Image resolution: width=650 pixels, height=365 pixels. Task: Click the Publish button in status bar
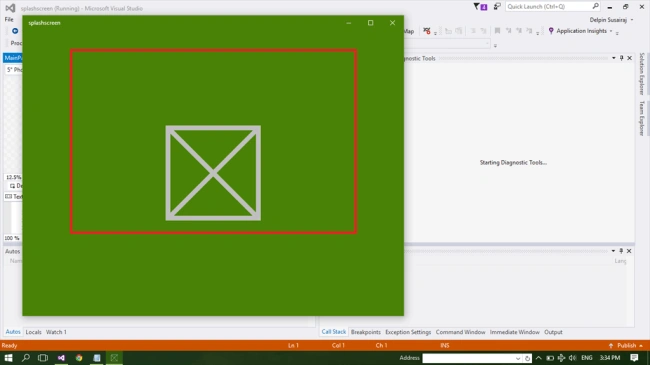point(626,346)
